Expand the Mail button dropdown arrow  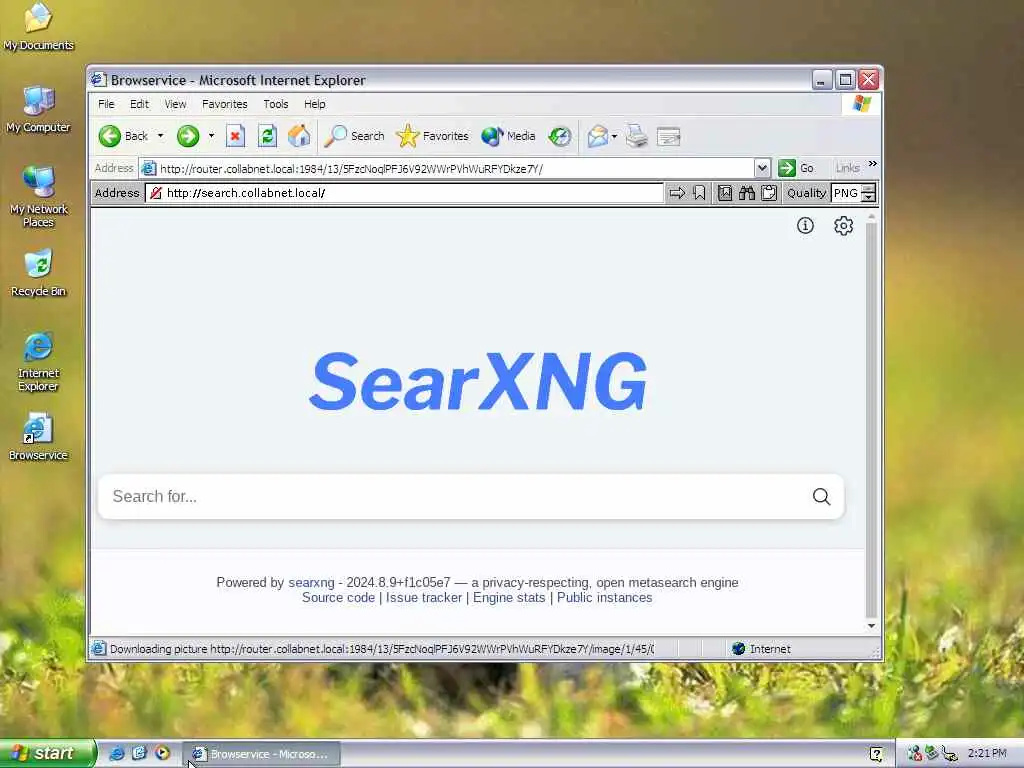tap(614, 136)
